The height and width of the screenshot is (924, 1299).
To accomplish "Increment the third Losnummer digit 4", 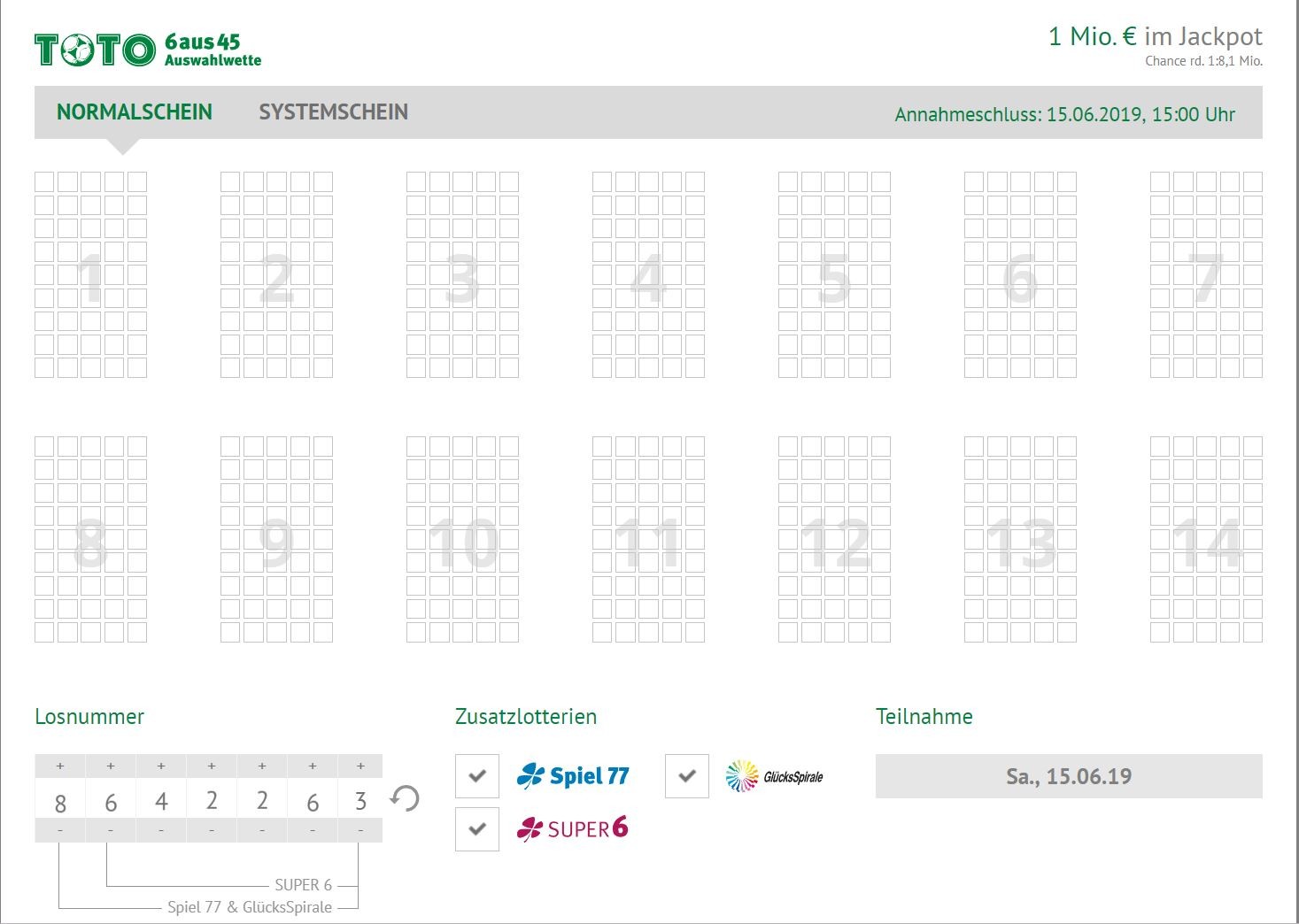I will coord(161,766).
